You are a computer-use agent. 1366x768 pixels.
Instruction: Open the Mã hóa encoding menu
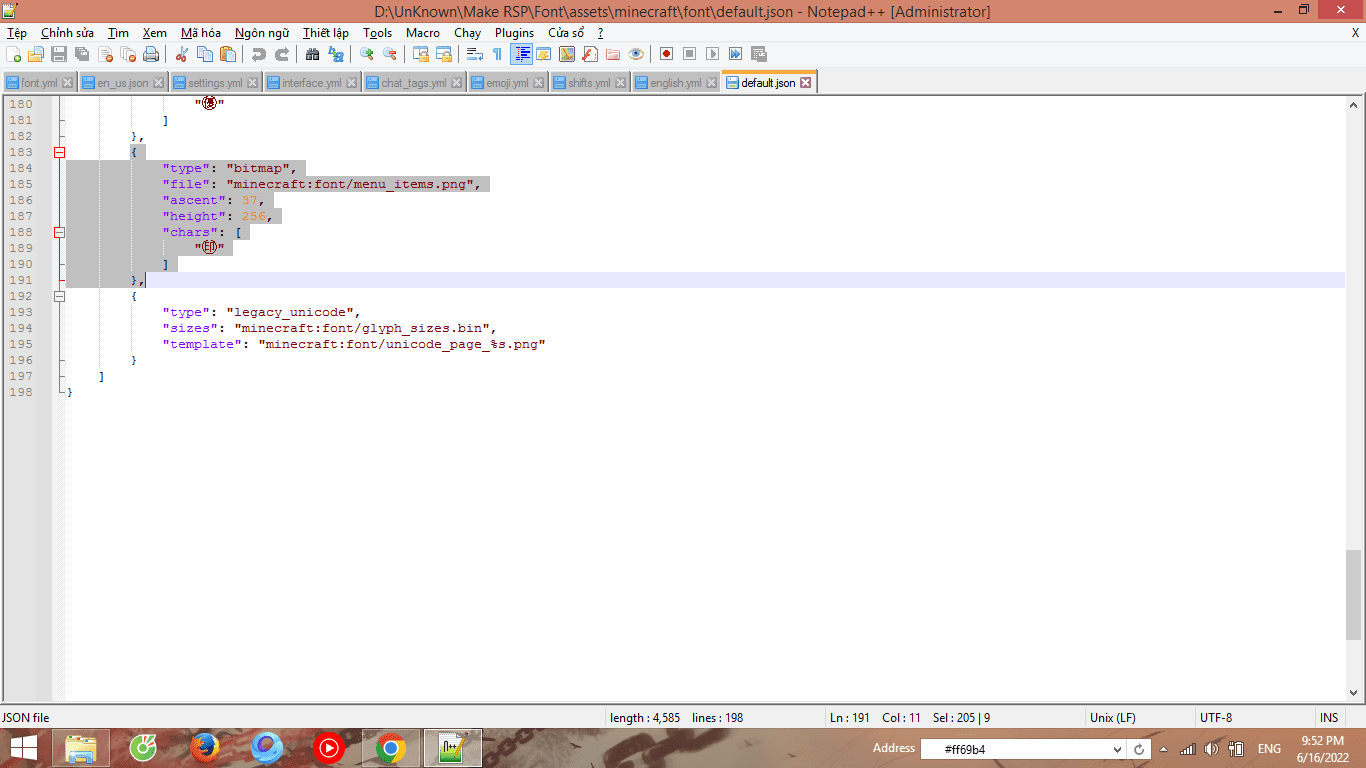point(201,33)
